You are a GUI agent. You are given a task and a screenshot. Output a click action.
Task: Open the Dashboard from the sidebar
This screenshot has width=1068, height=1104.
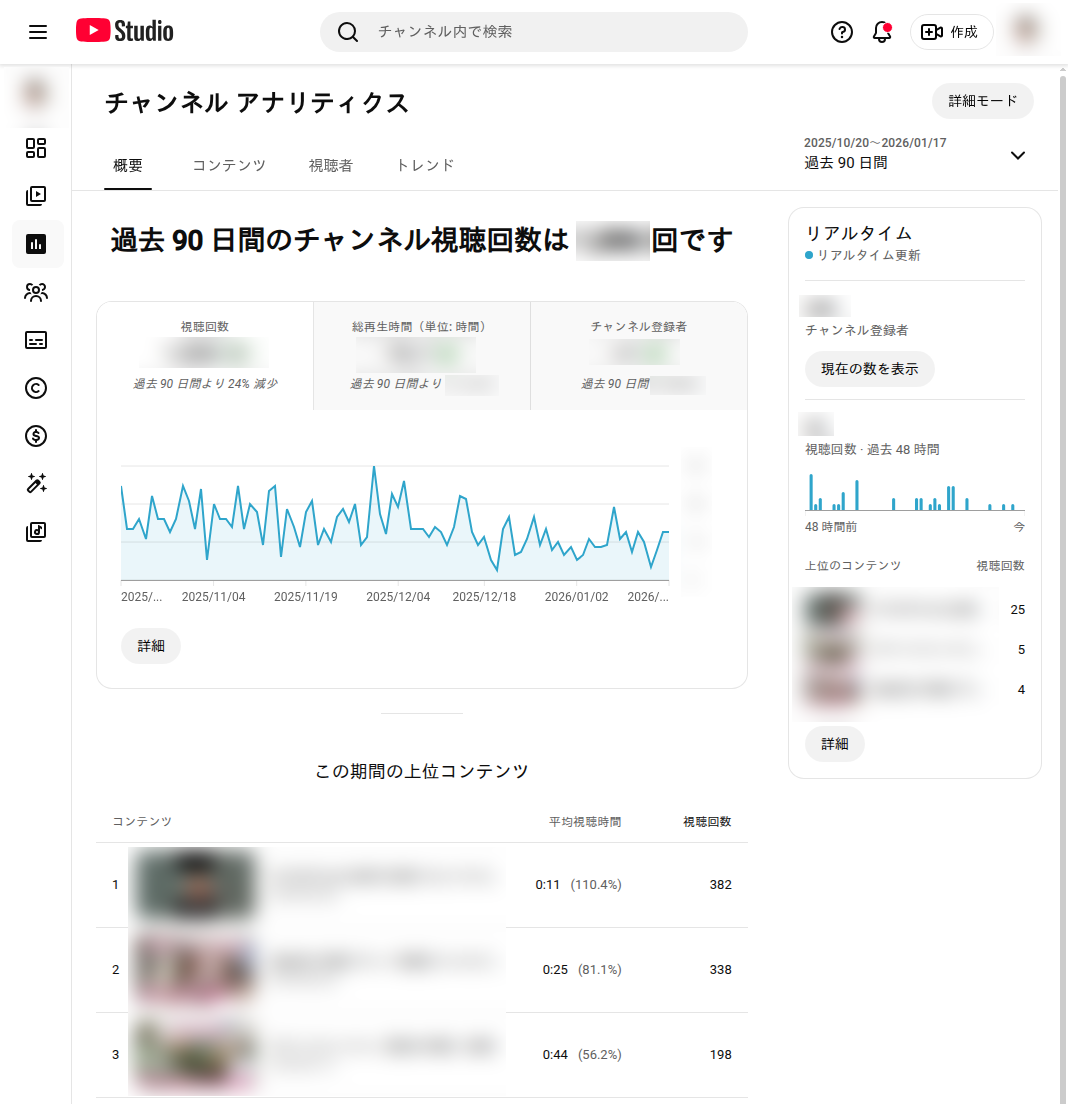[36, 148]
